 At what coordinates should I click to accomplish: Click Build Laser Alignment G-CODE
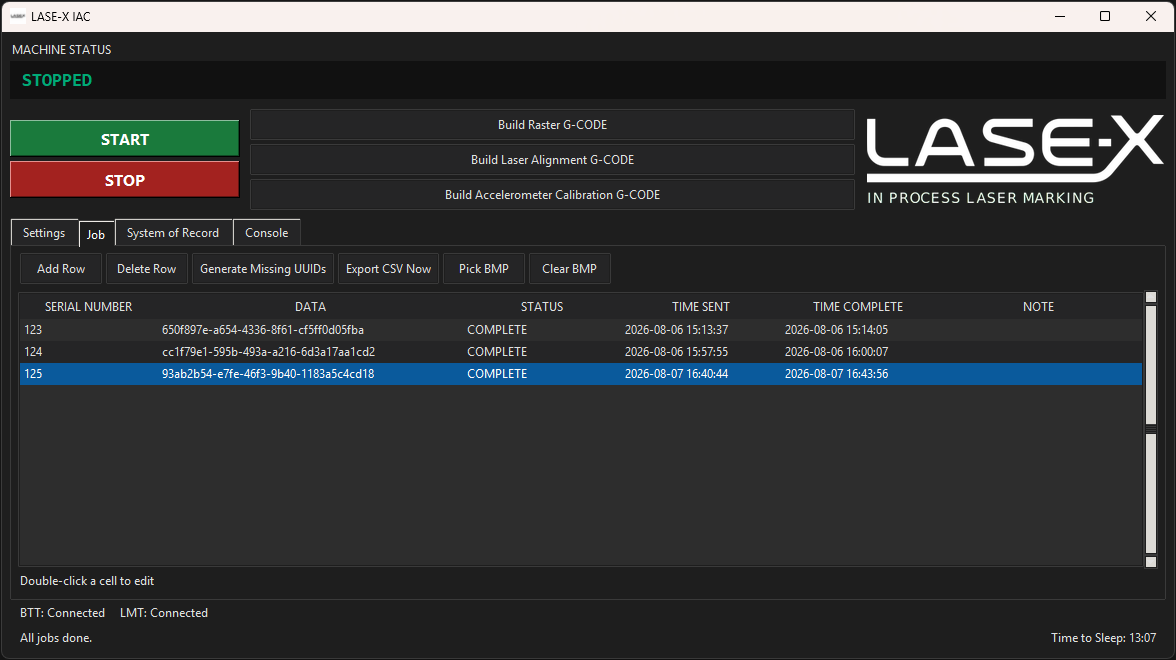tap(552, 160)
